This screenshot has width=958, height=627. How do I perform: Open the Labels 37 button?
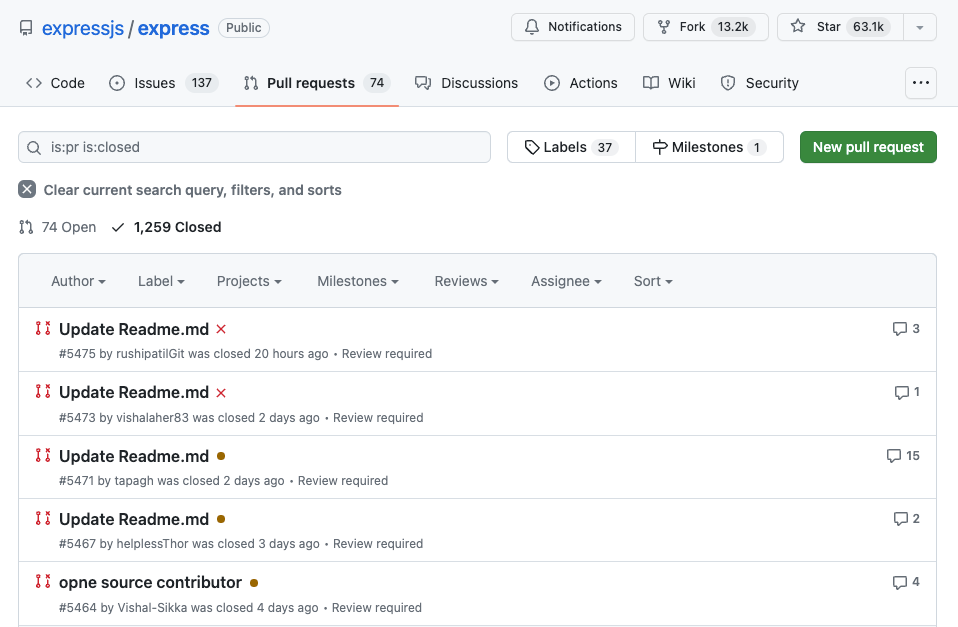[571, 147]
